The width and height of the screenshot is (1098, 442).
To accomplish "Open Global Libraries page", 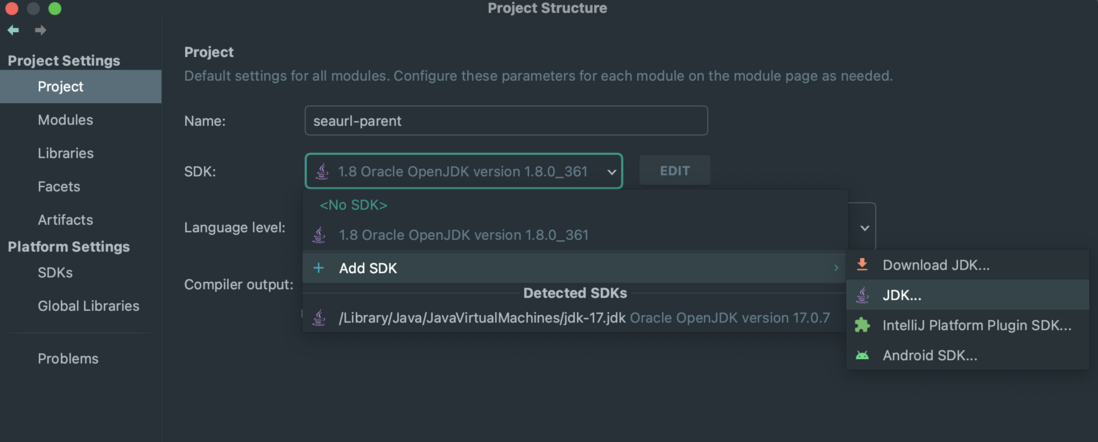I will tap(88, 306).
